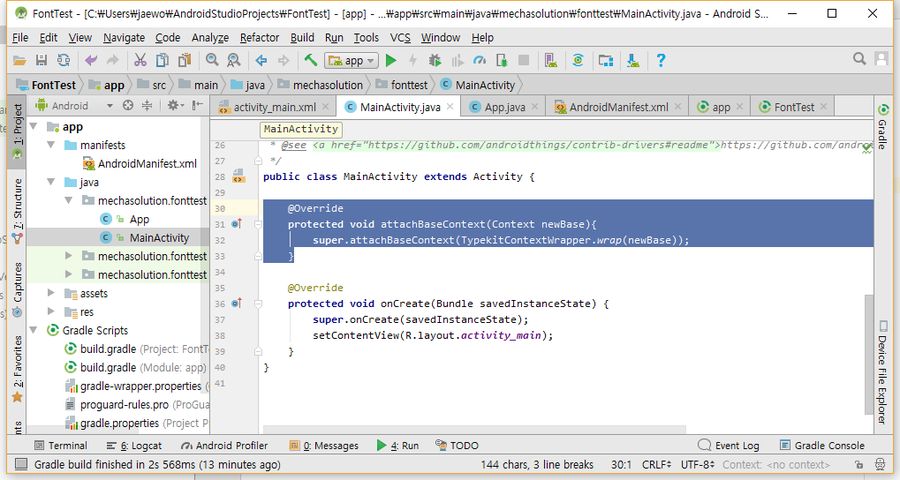
Task: Click the Replace icon in toolbar
Action: pos(234,60)
